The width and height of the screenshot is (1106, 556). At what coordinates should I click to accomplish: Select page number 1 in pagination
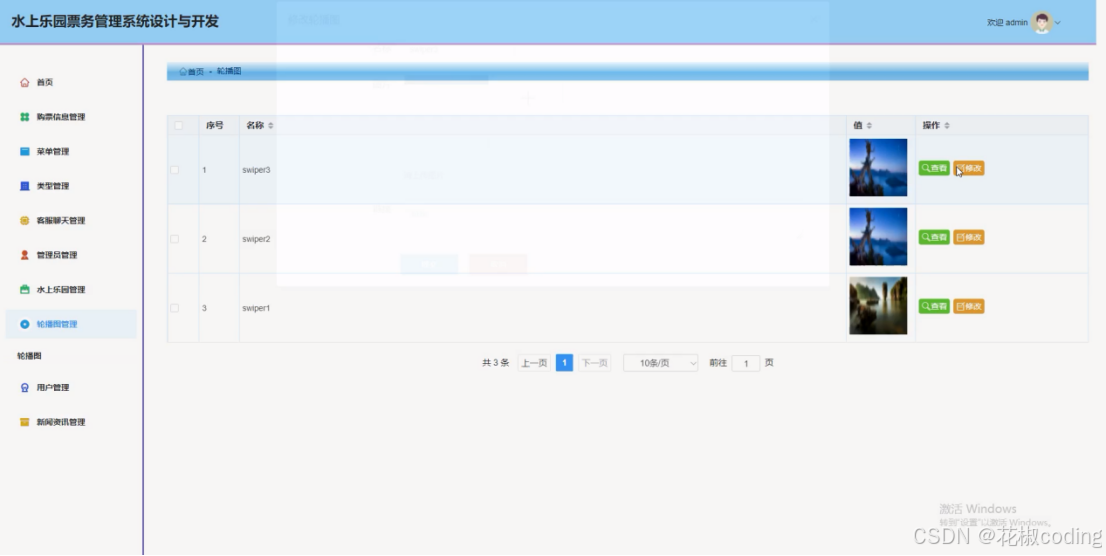pos(564,363)
